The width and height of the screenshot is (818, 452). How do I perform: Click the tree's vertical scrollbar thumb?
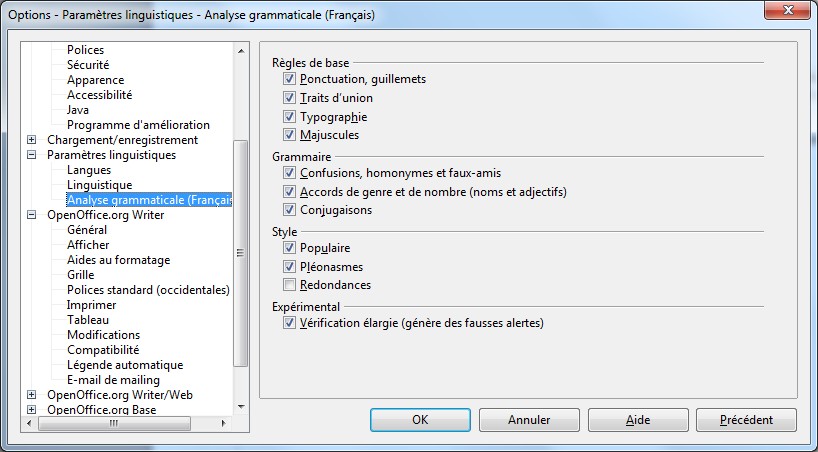click(240, 255)
